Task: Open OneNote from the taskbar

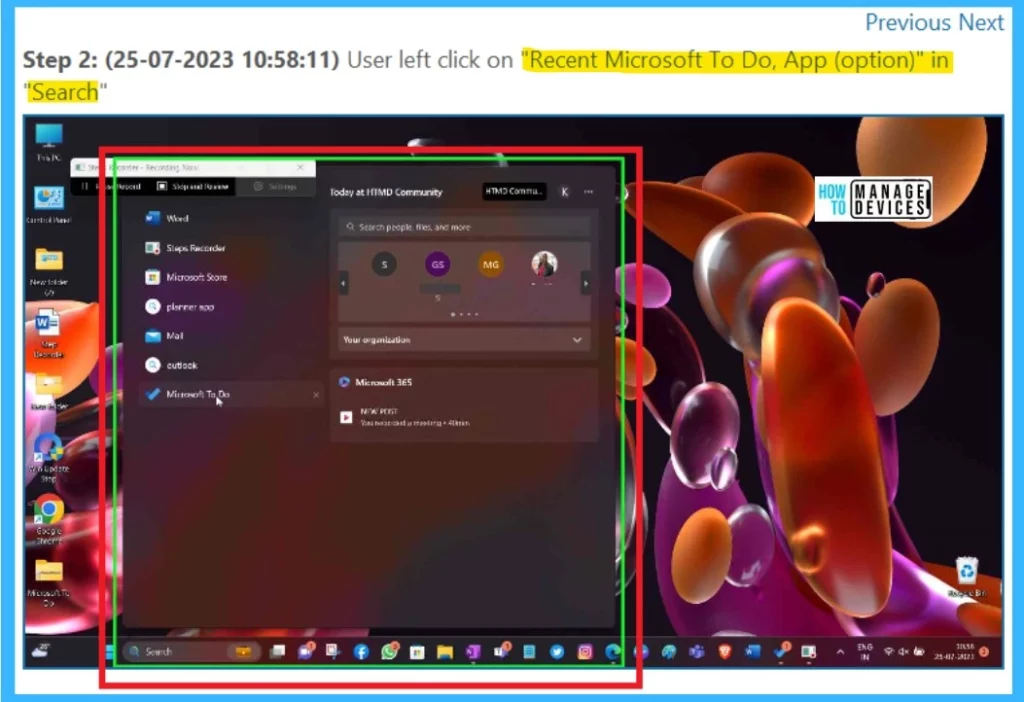Action: [473, 652]
